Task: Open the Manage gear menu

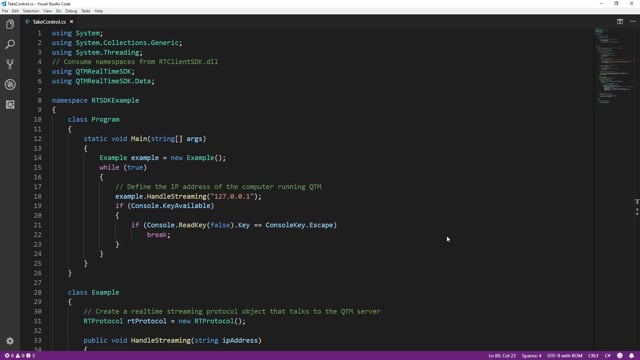Action: [10, 341]
